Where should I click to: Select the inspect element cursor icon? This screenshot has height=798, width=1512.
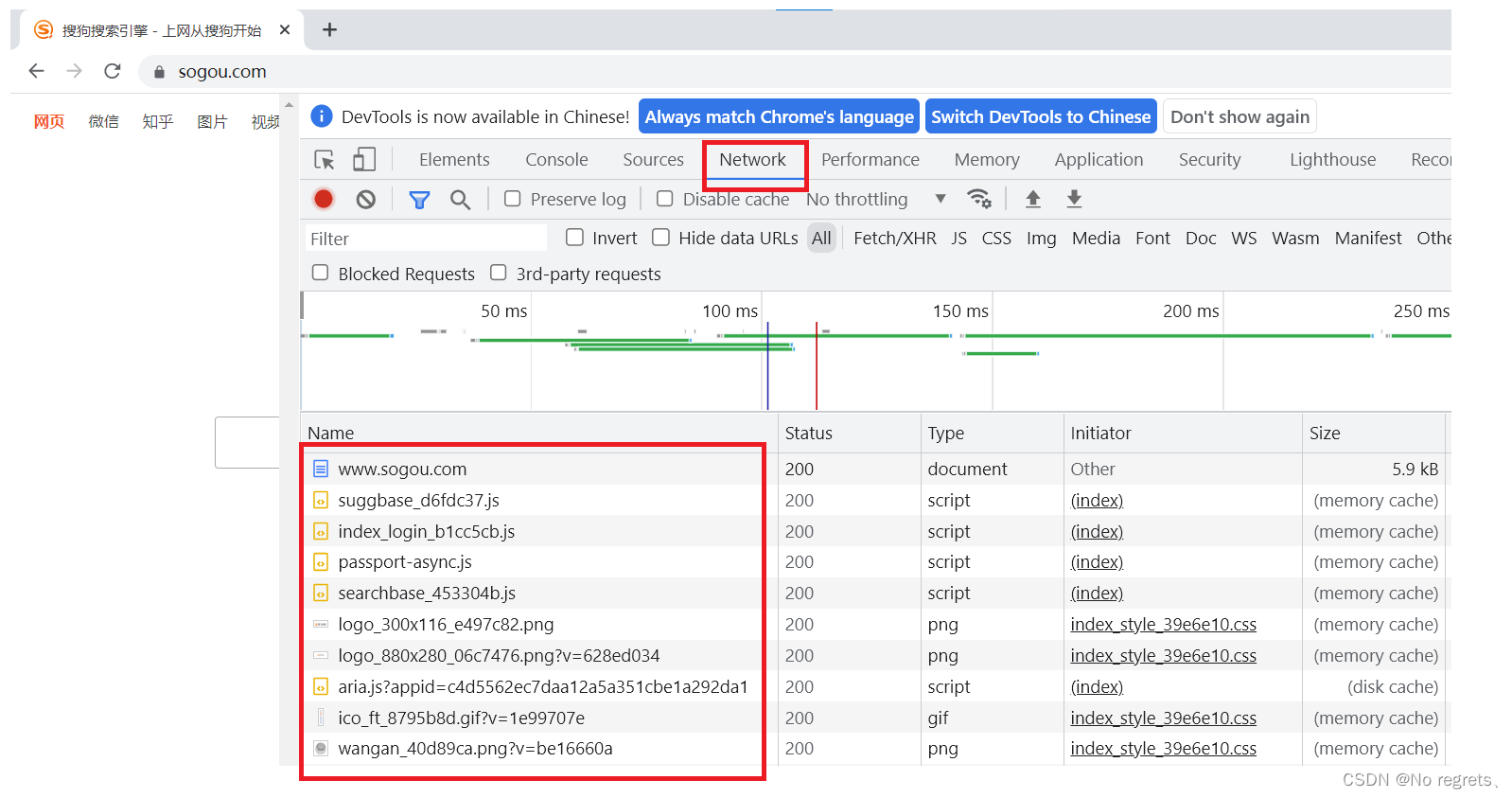(x=325, y=160)
